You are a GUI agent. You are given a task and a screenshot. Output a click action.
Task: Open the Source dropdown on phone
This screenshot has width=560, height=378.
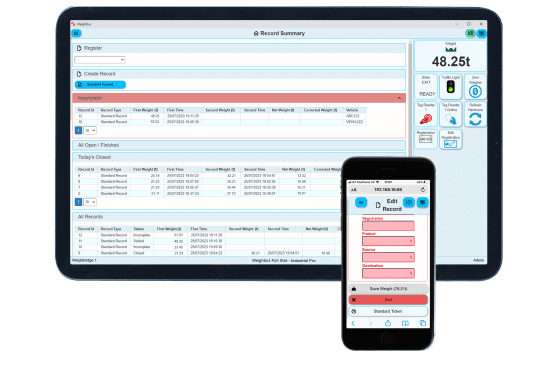[x=388, y=257]
